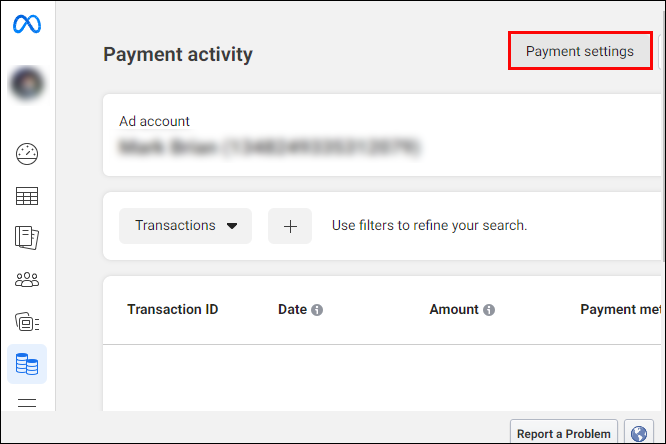Expand All tools hamburger menu
This screenshot has width=666, height=444.
27,402
